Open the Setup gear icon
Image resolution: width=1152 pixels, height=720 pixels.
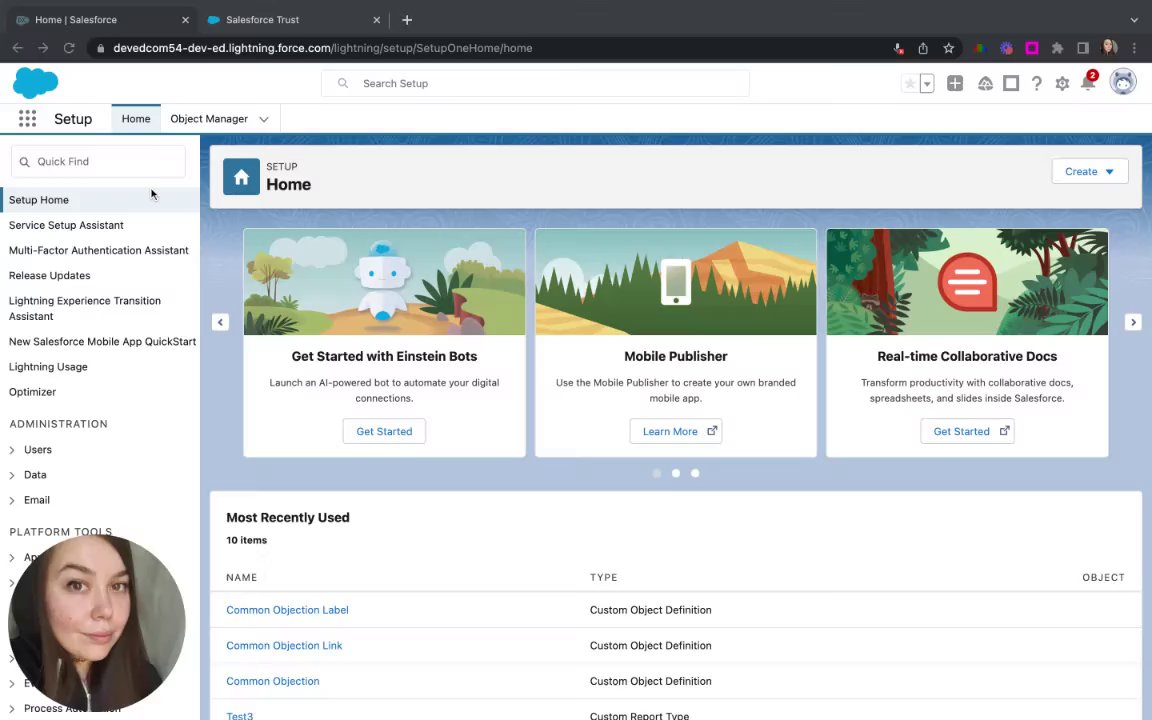click(1062, 84)
